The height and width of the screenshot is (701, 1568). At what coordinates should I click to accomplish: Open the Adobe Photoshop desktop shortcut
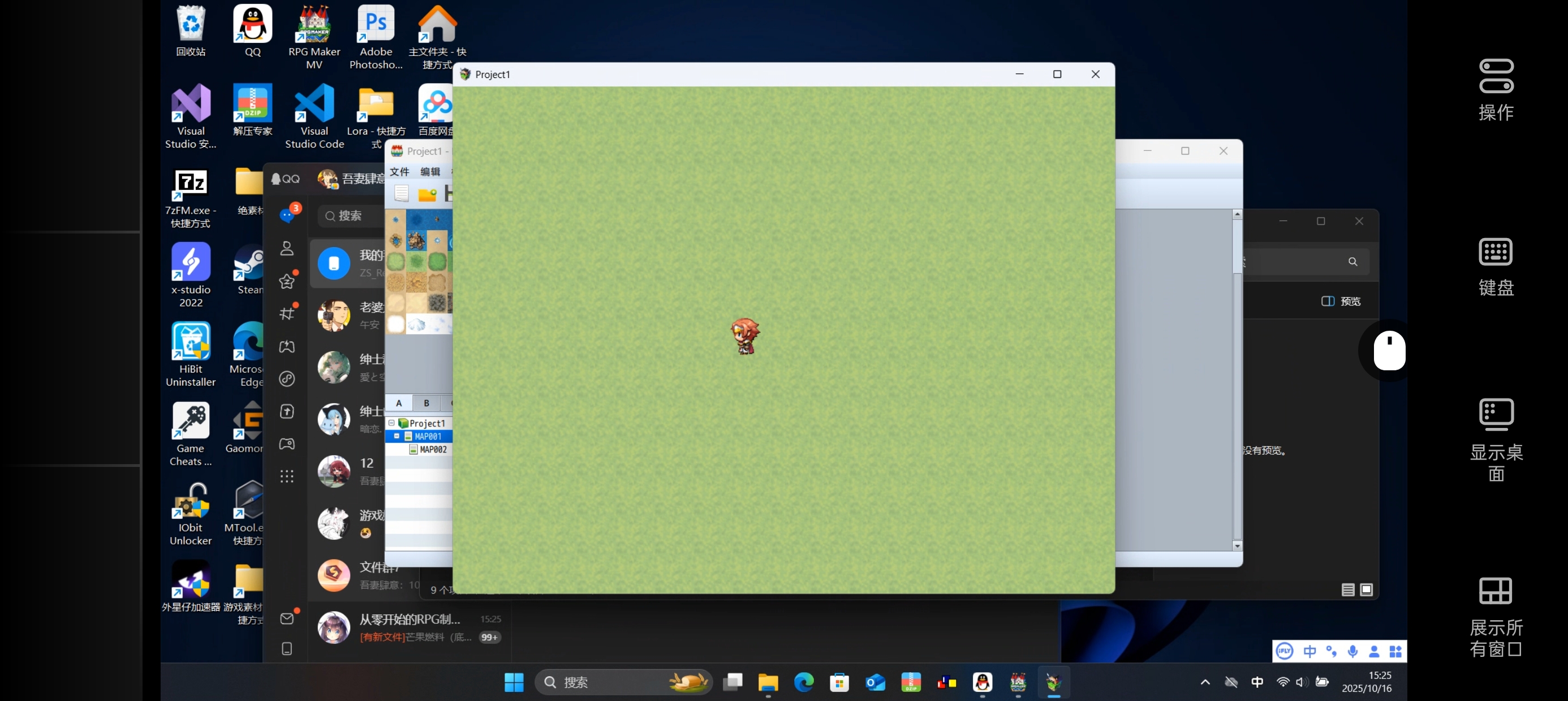pyautogui.click(x=376, y=37)
